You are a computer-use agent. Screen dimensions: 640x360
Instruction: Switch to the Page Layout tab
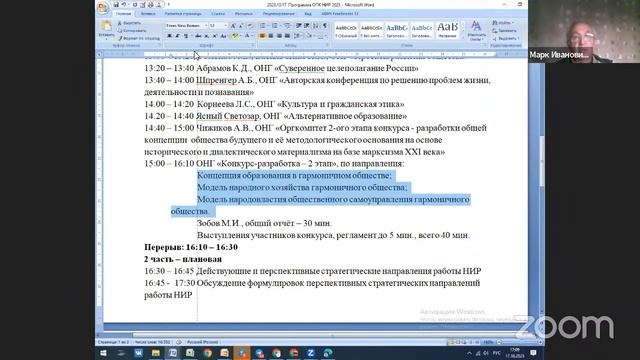[x=183, y=14]
